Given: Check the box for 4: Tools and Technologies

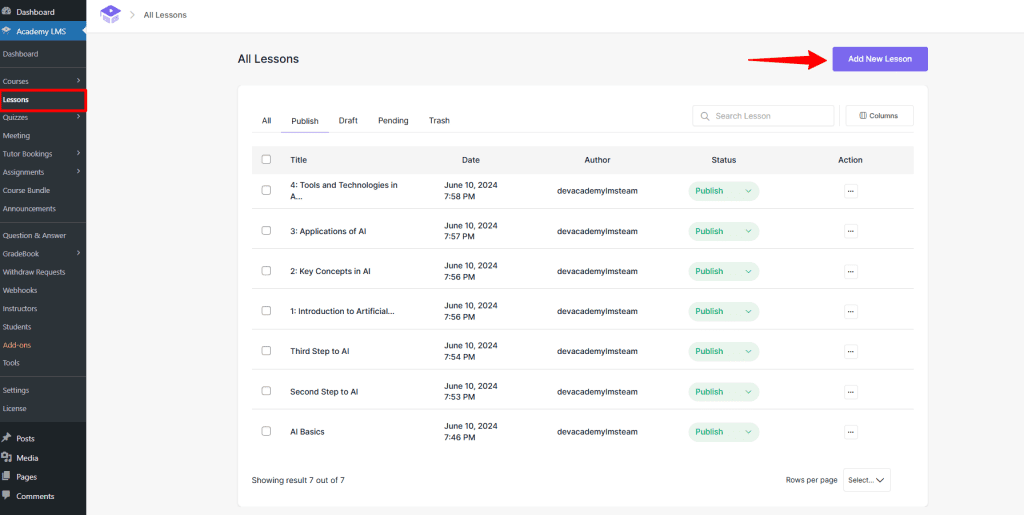Looking at the screenshot, I should pyautogui.click(x=266, y=190).
